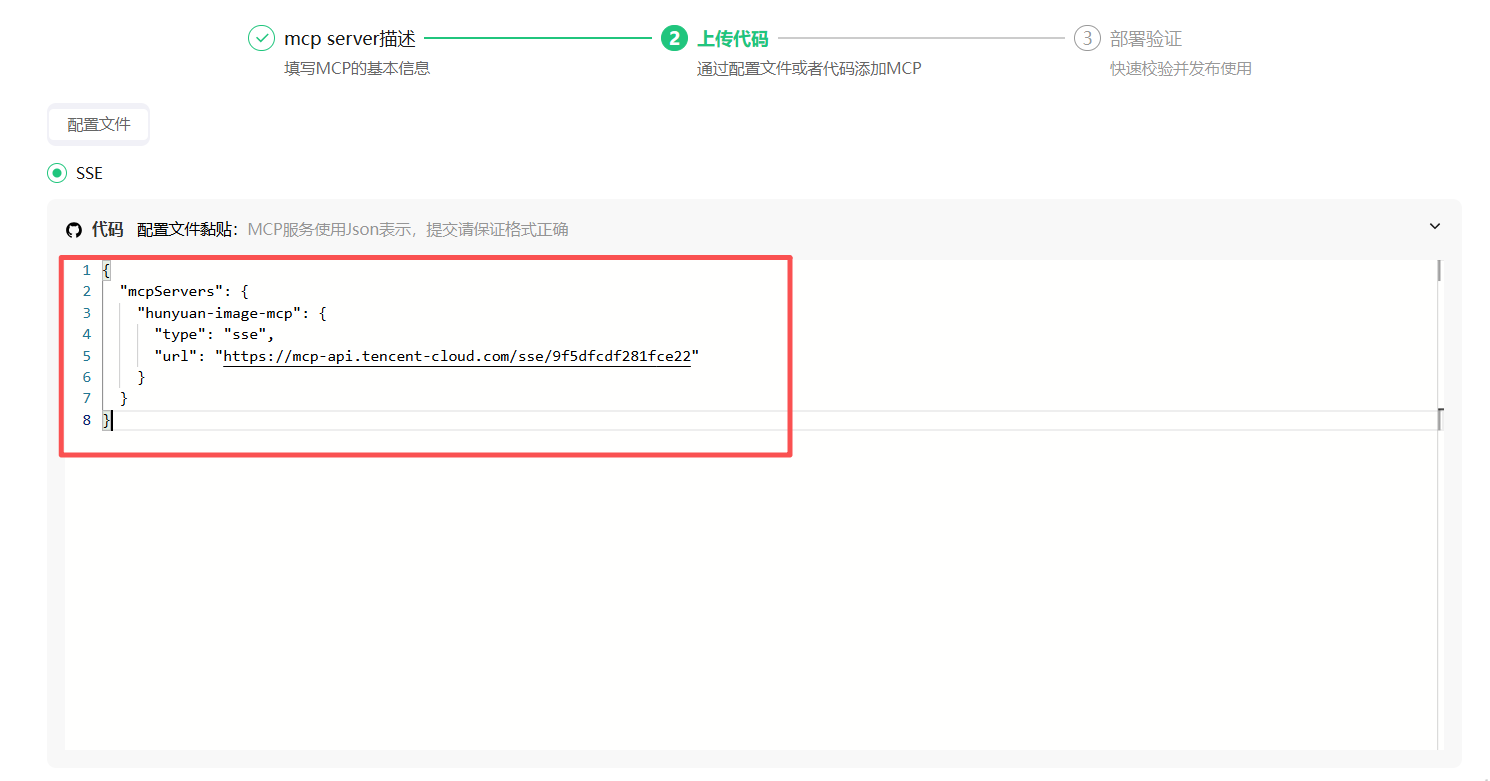Click the GitHub icon beside 代码
Image resolution: width=1490 pixels, height=781 pixels.
(73, 230)
